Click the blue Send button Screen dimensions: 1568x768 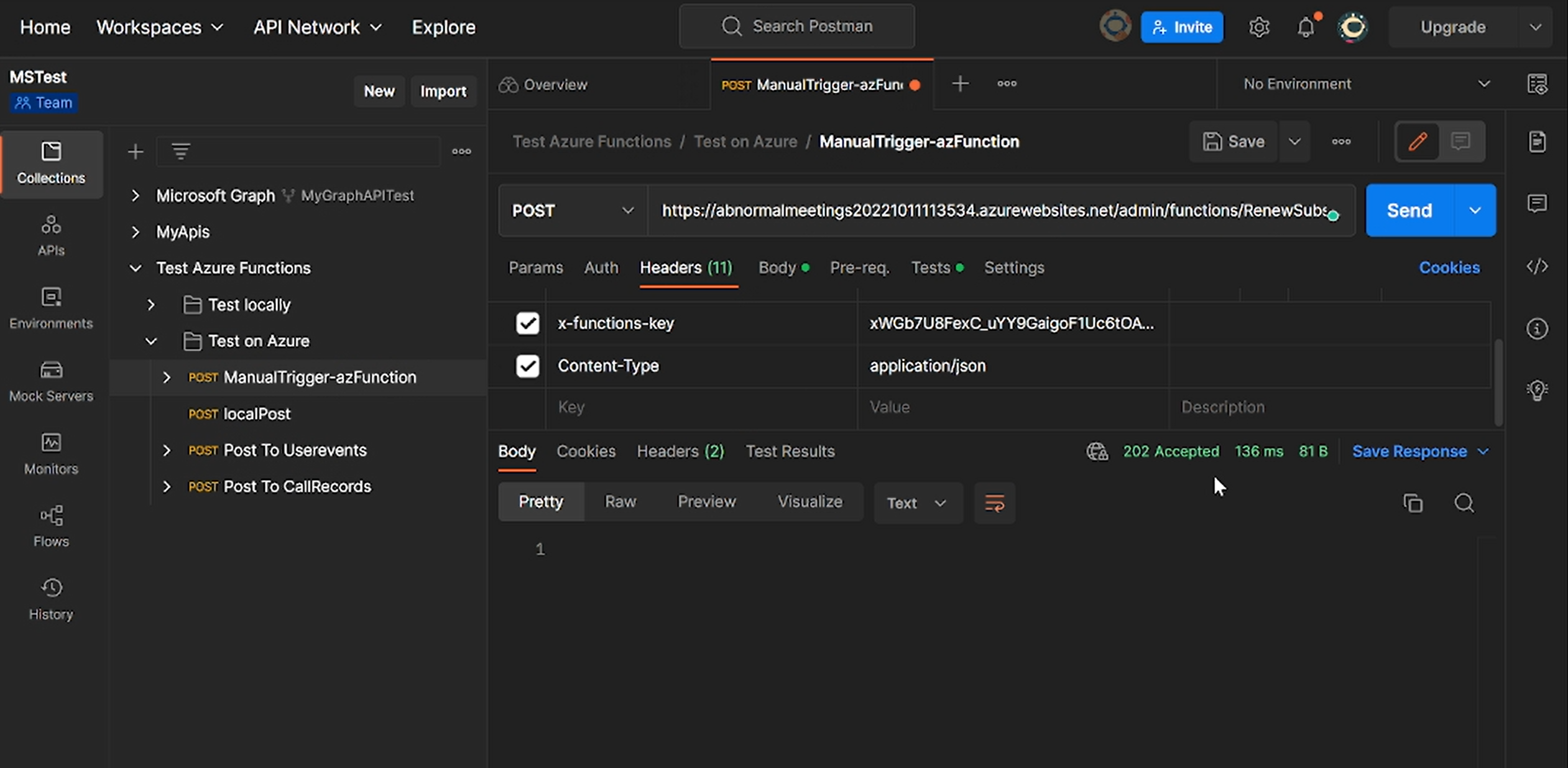1409,211
